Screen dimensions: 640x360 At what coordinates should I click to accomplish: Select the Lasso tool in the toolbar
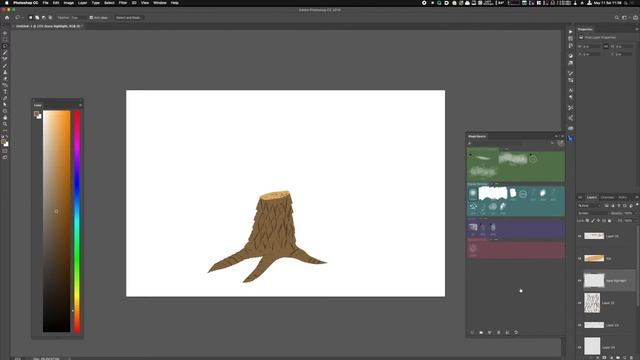tap(5, 47)
